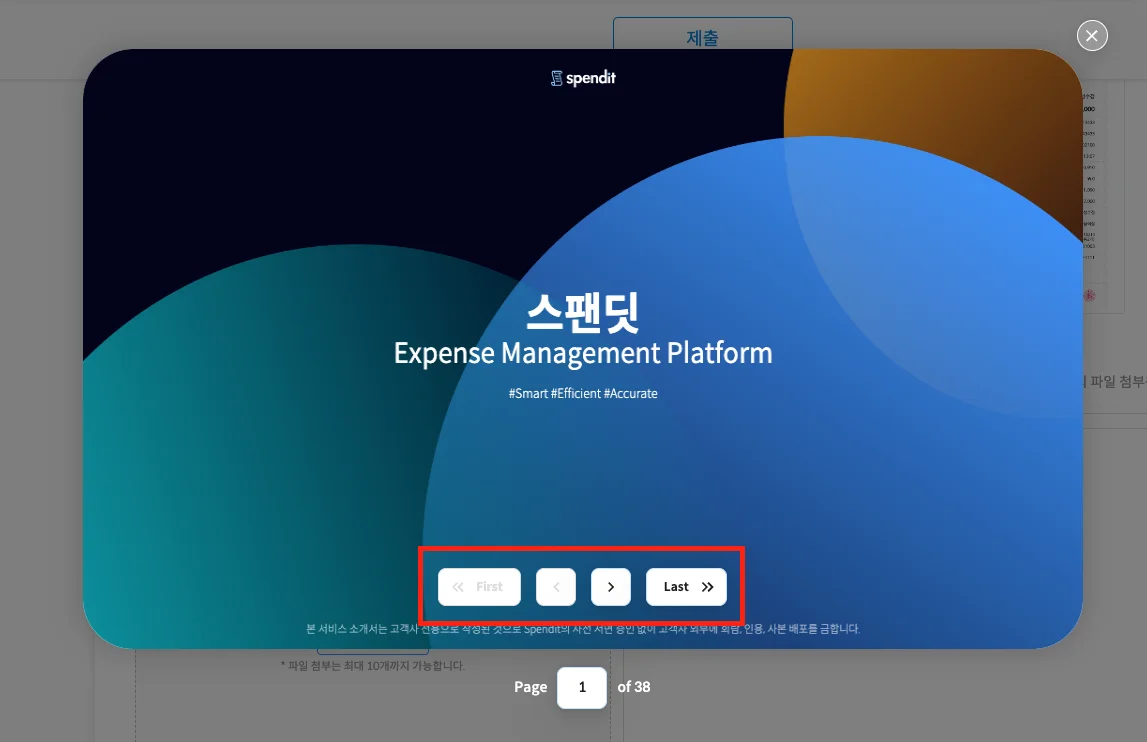Viewport: 1147px width, 742px height.
Task: Click the 'Expense Management Platform' title text
Action: (583, 353)
